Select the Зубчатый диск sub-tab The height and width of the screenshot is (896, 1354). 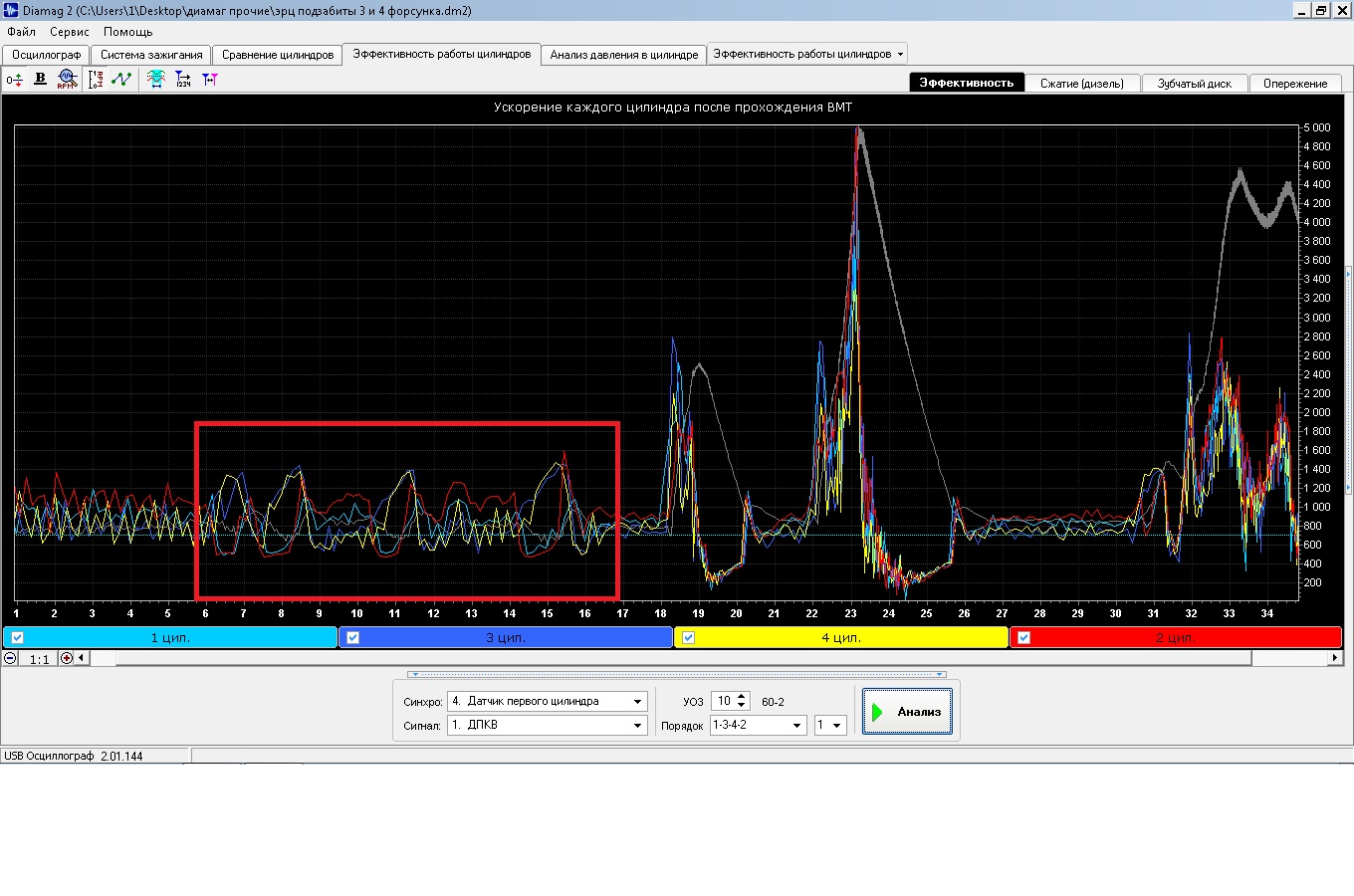pyautogui.click(x=1195, y=84)
